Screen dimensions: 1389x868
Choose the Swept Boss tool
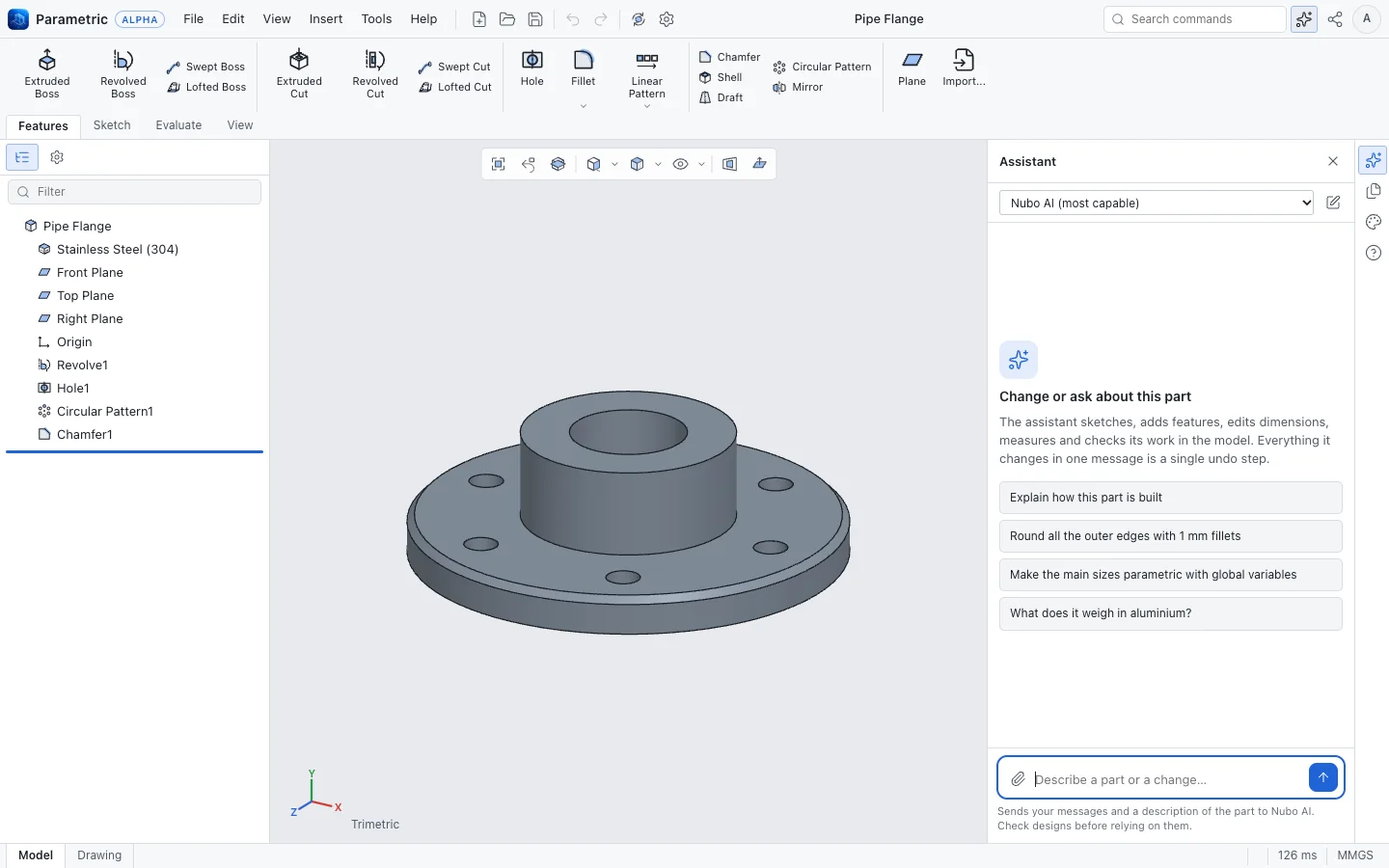206,67
